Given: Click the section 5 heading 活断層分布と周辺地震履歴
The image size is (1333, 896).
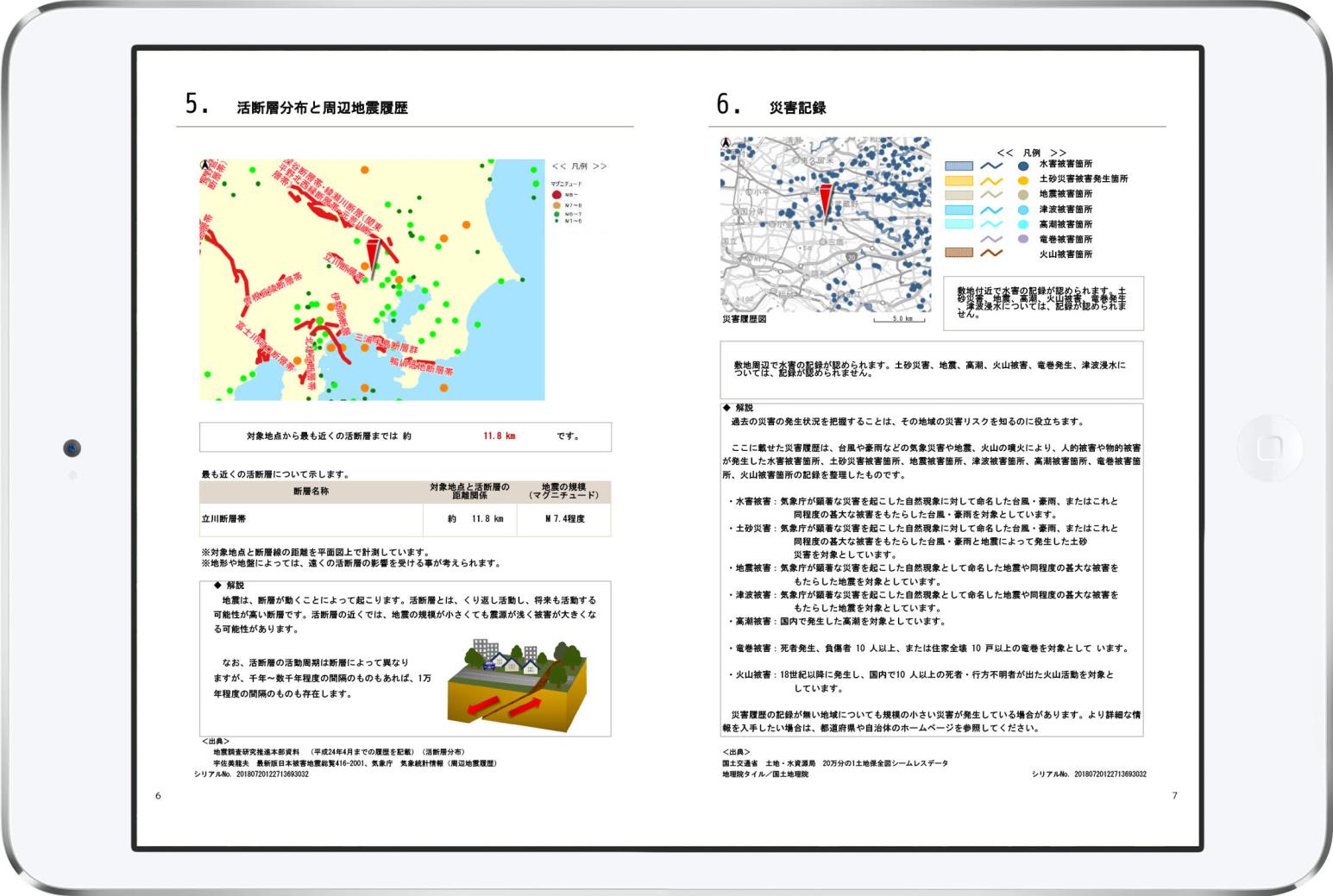Looking at the screenshot, I should [x=323, y=108].
